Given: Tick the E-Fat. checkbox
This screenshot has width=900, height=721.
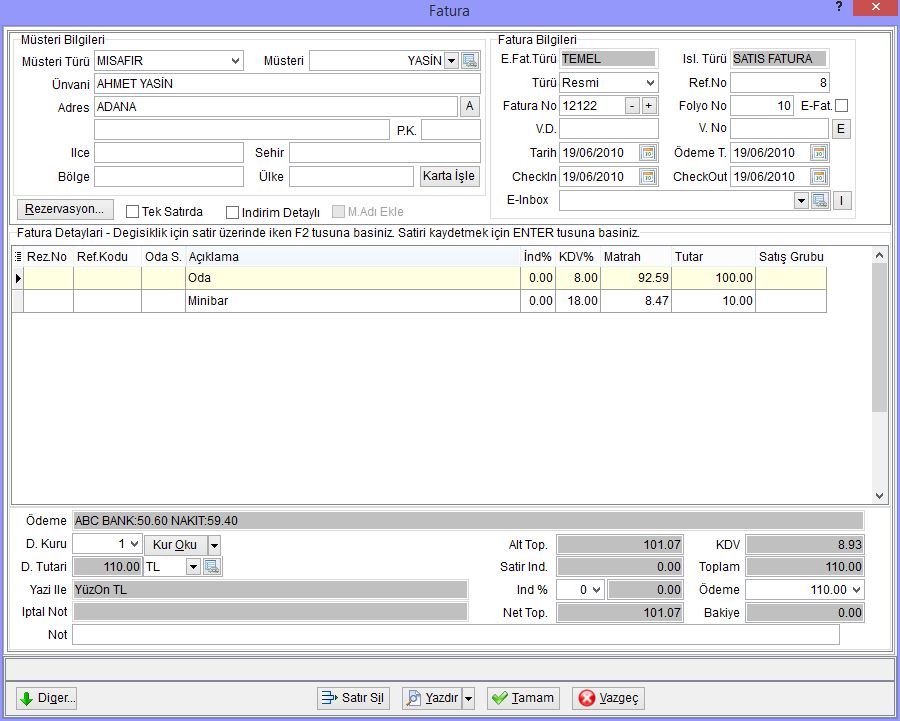Looking at the screenshot, I should coord(841,106).
